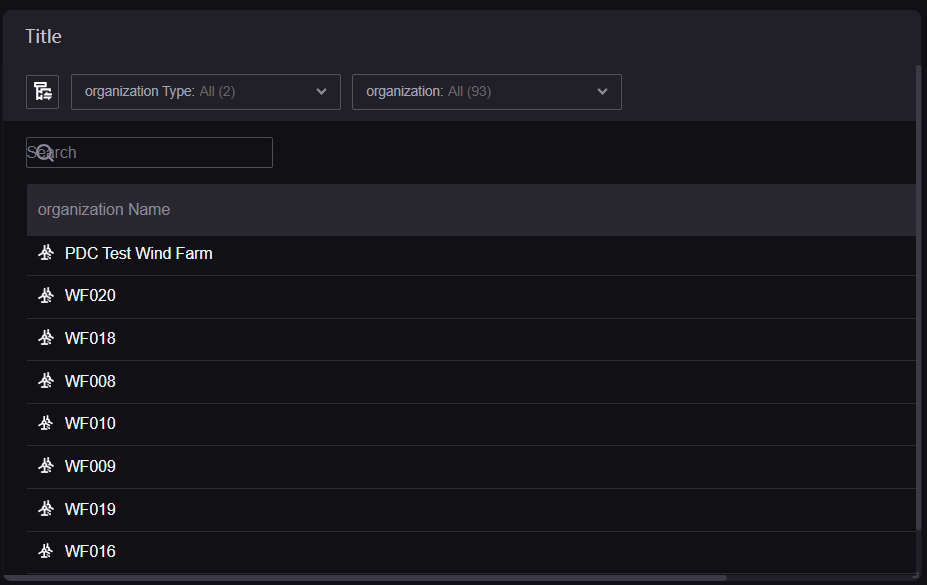This screenshot has height=585, width=927.
Task: Choose the WF016 organization row
Action: click(x=471, y=552)
